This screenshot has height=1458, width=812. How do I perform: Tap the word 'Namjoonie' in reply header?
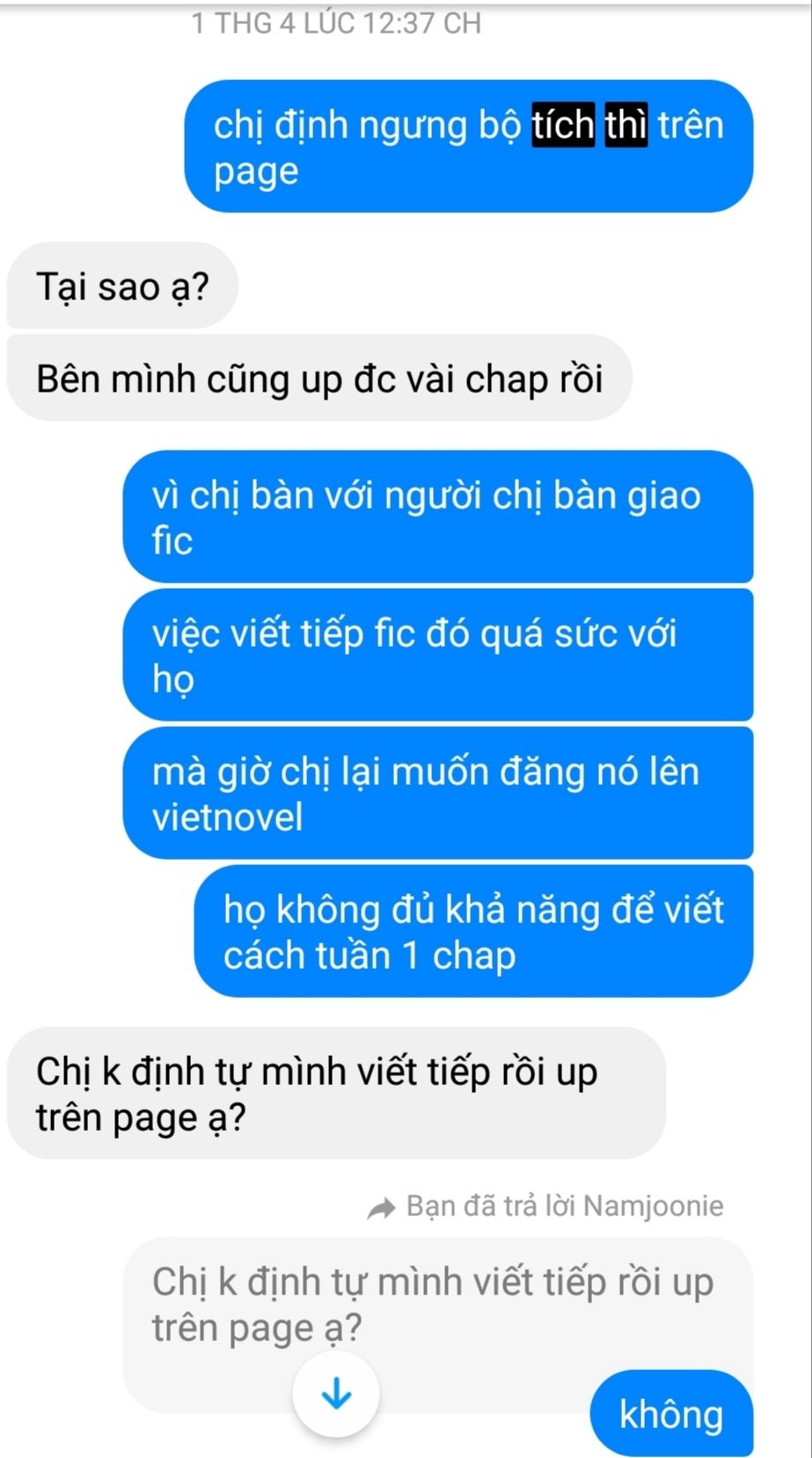point(654,1205)
